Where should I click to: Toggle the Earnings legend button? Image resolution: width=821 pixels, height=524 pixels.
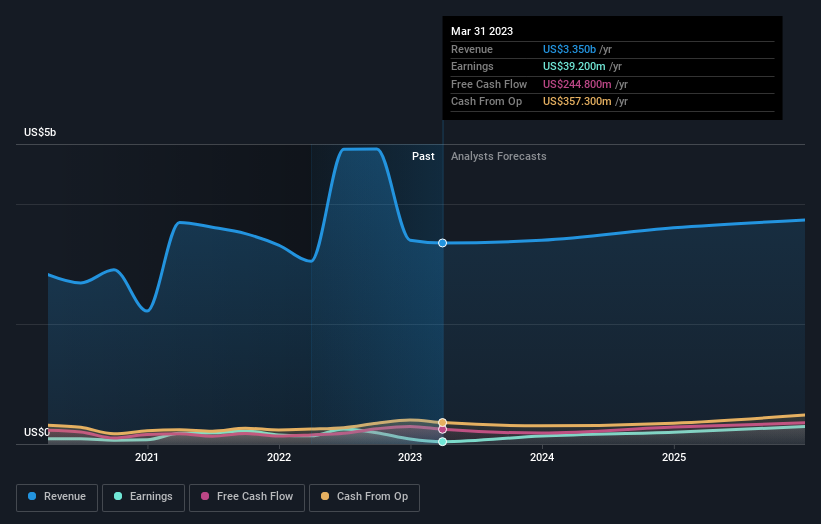tap(143, 497)
